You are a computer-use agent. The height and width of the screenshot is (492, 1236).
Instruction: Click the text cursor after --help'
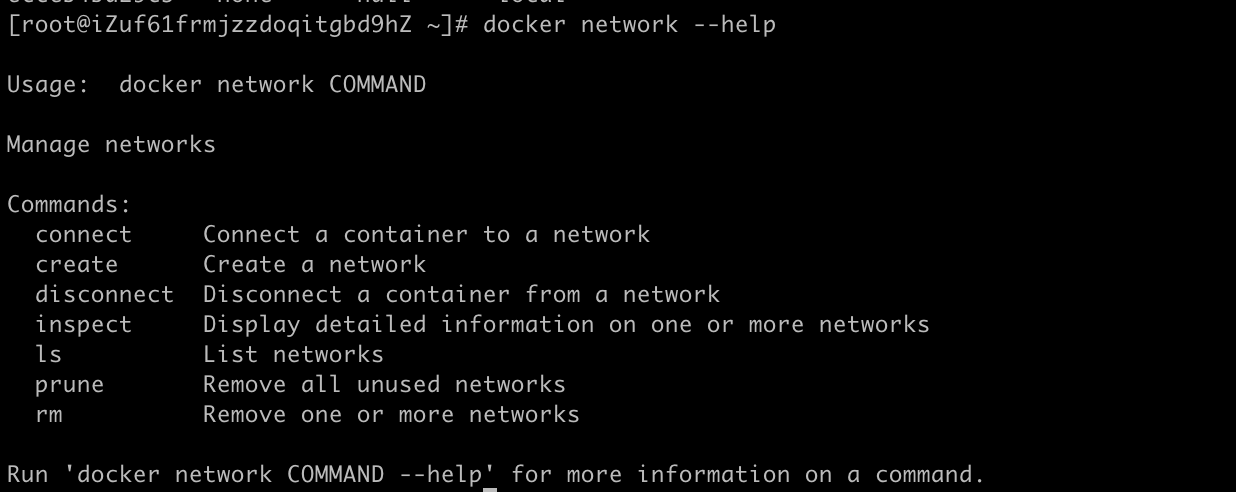click(x=490, y=475)
